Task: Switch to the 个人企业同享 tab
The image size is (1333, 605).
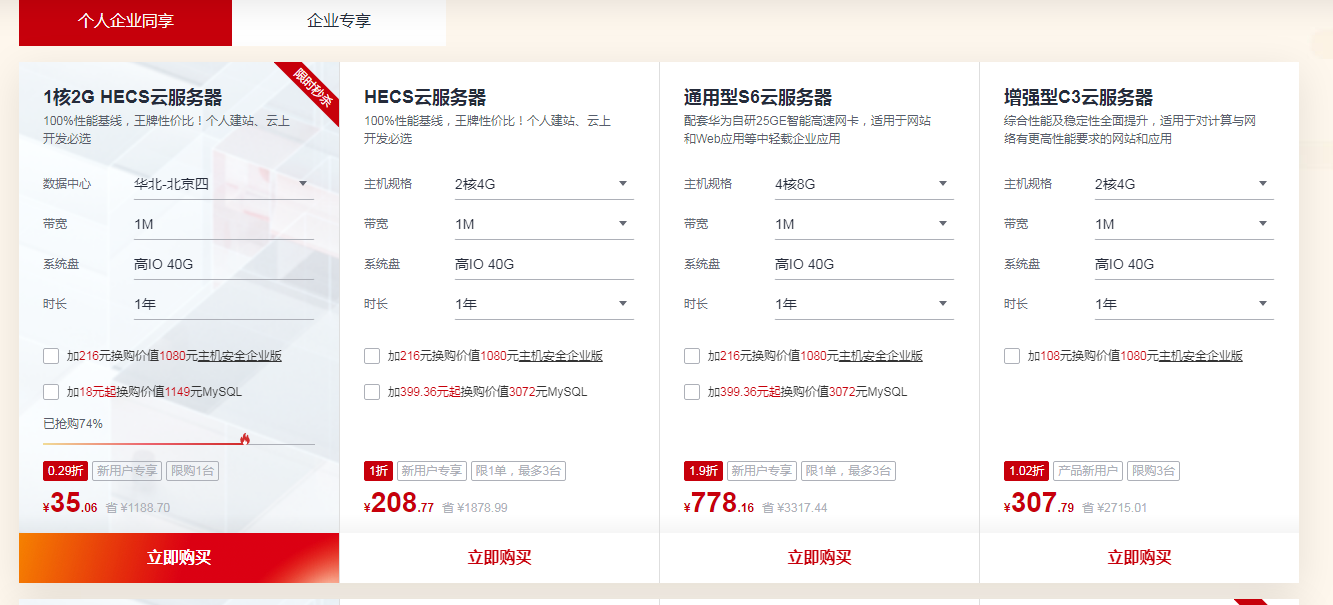Action: pyautogui.click(x=125, y=20)
